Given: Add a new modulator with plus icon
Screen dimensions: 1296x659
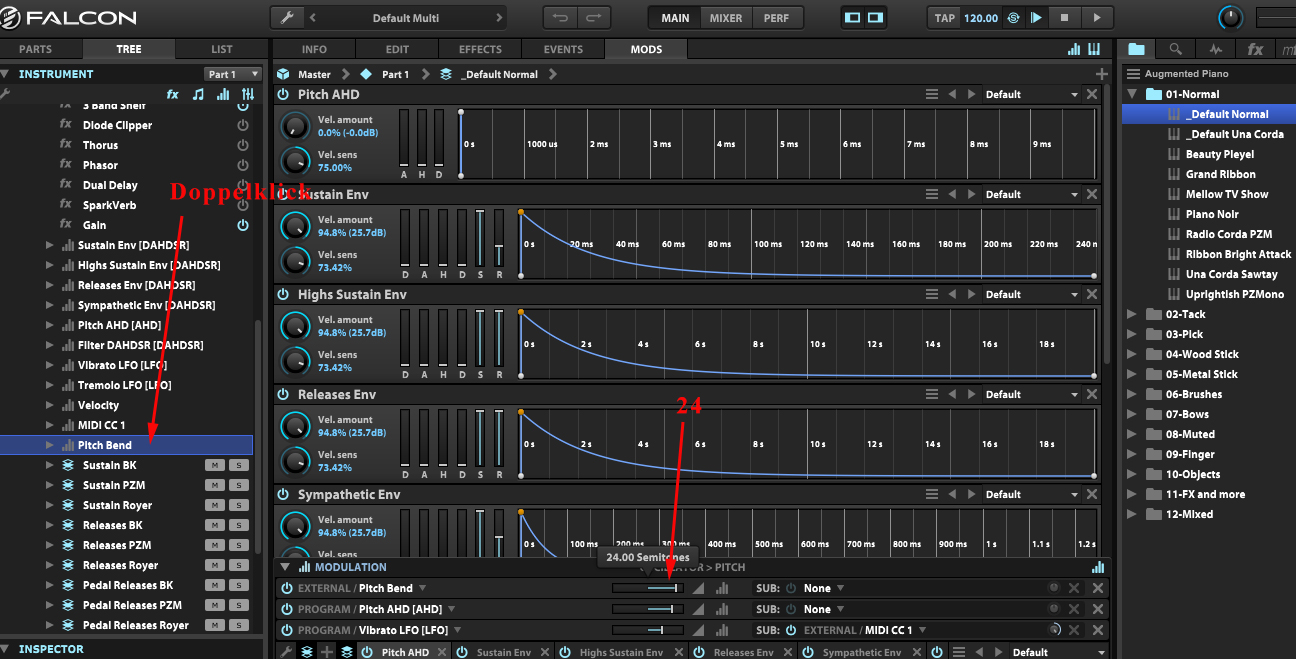Looking at the screenshot, I should [1102, 74].
